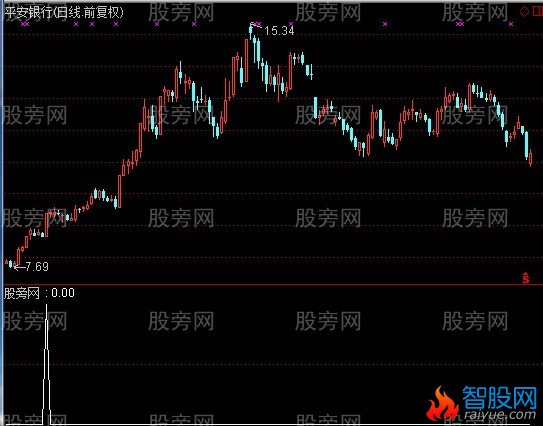Click the peak candlestick marked 15.34
The width and height of the screenshot is (543, 426).
point(251,33)
